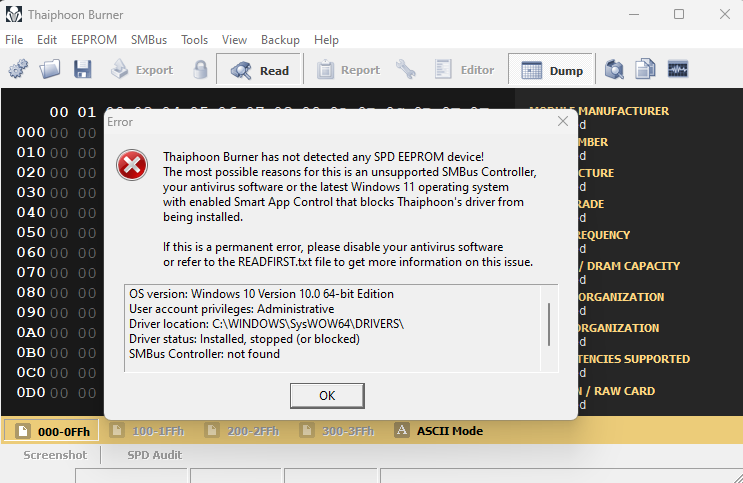Image resolution: width=743 pixels, height=483 pixels.
Task: Click the 'Driver status: Installed, stopped' line
Action: (245, 339)
